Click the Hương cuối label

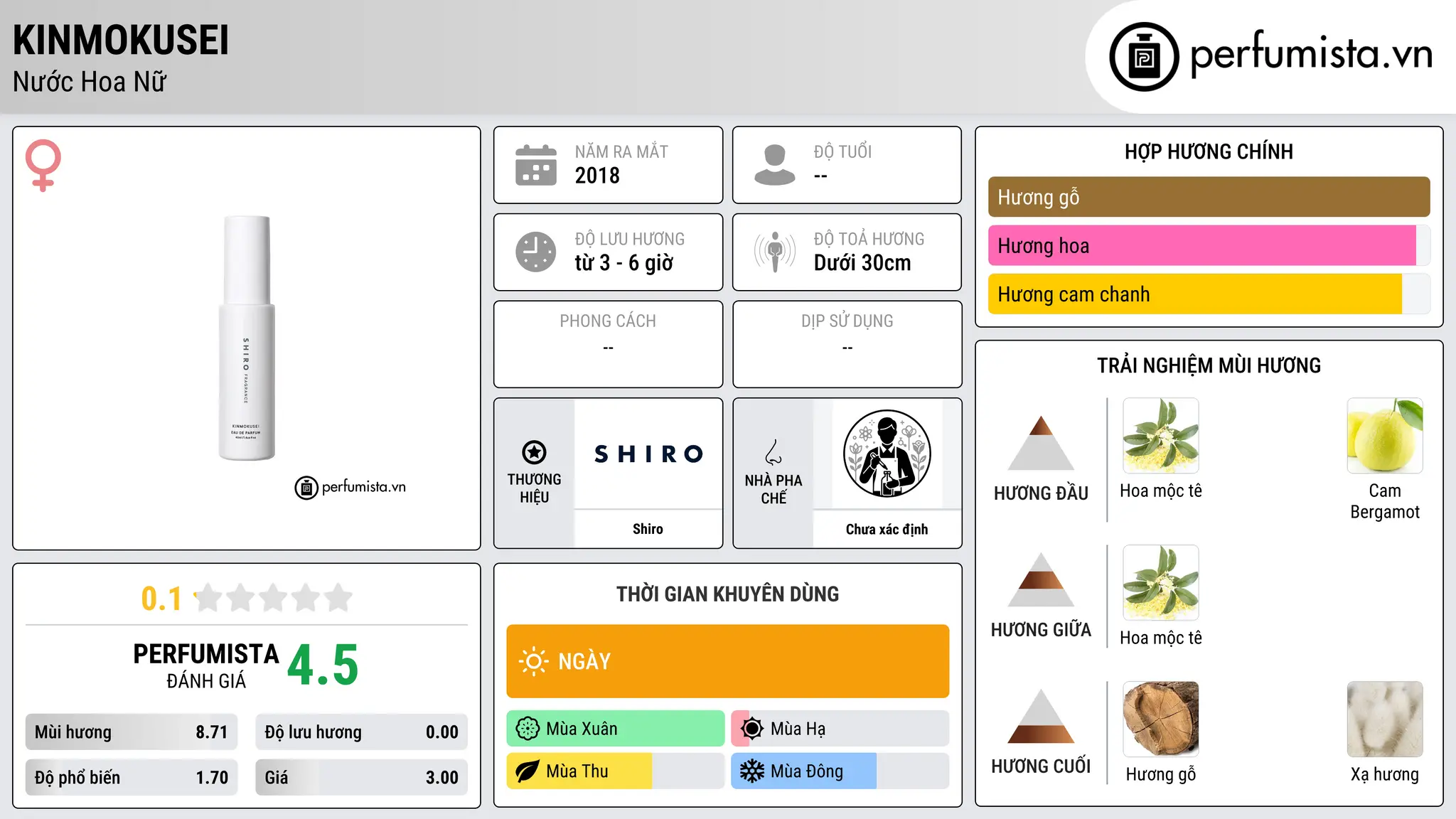[1041, 766]
